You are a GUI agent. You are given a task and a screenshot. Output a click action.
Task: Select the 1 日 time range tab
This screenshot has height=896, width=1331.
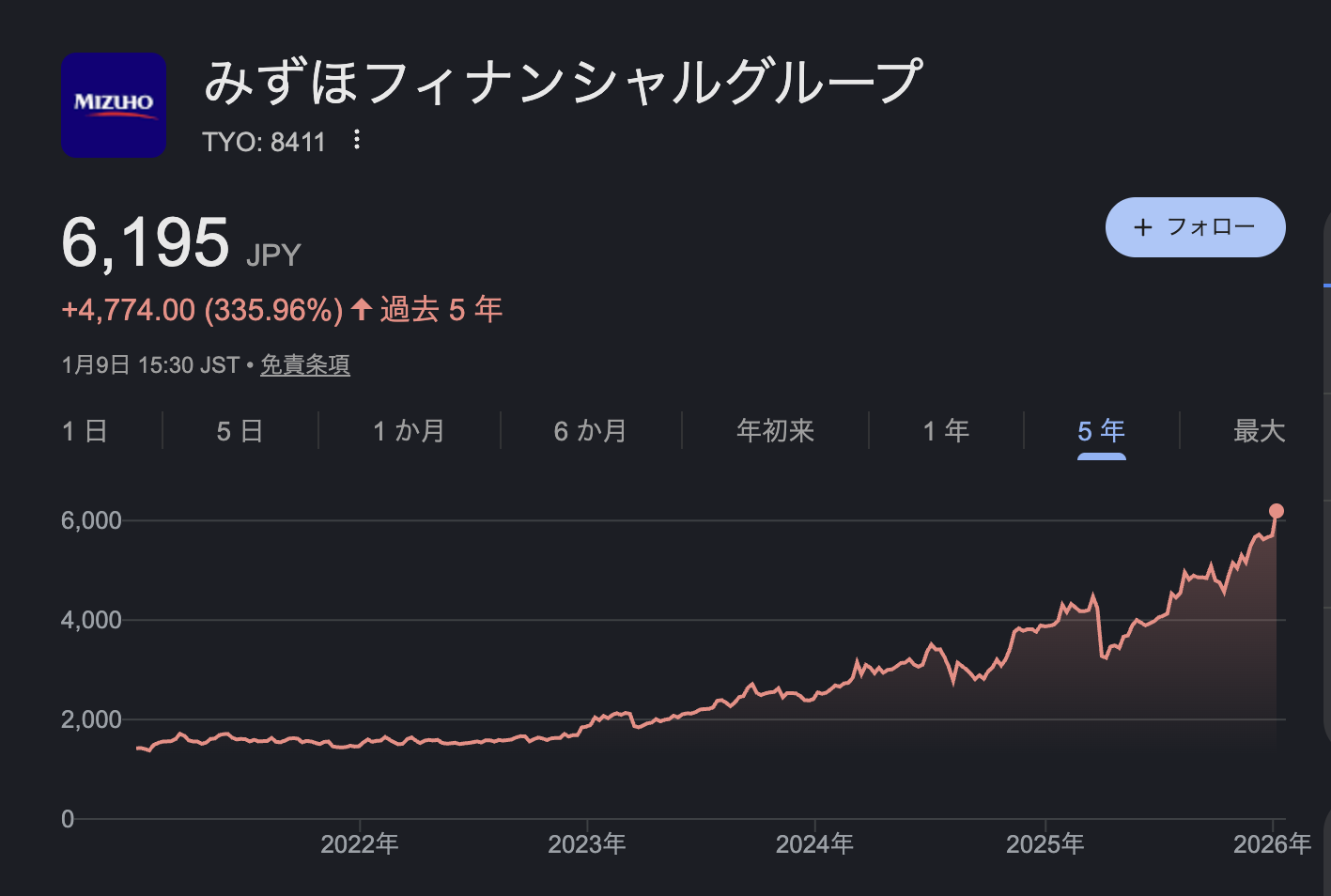pos(85,431)
